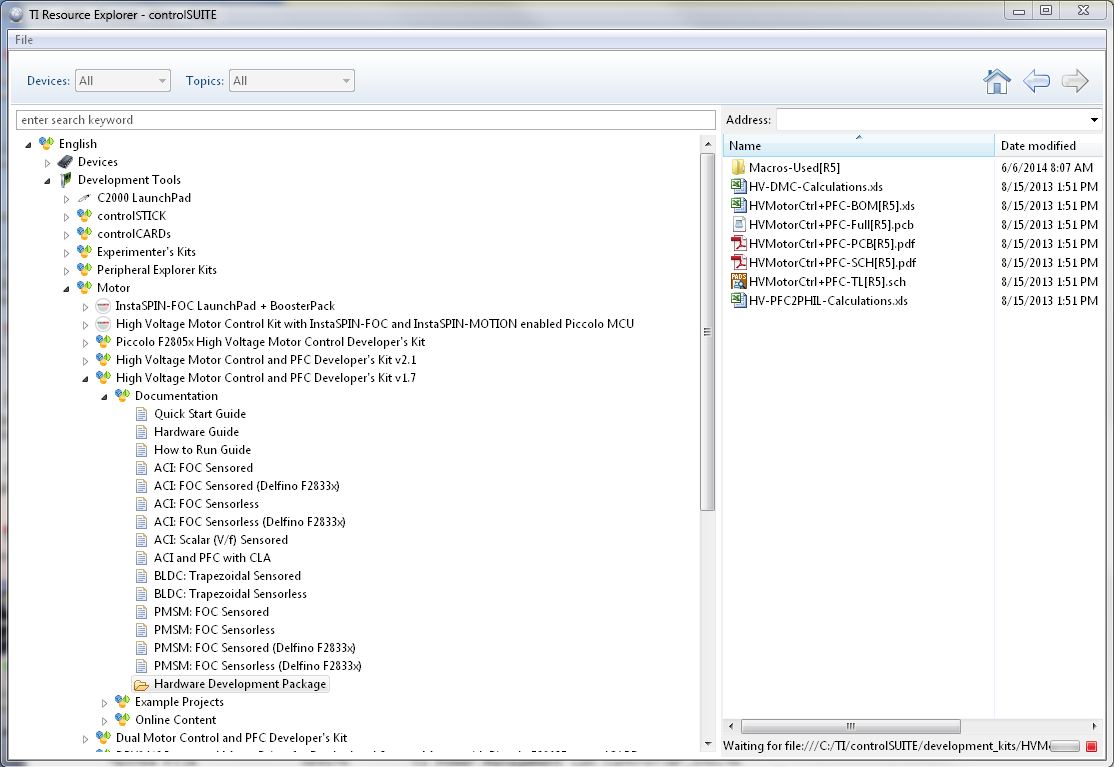The width and height of the screenshot is (1114, 767).
Task: Click the Documentation node icon
Action: click(x=122, y=396)
